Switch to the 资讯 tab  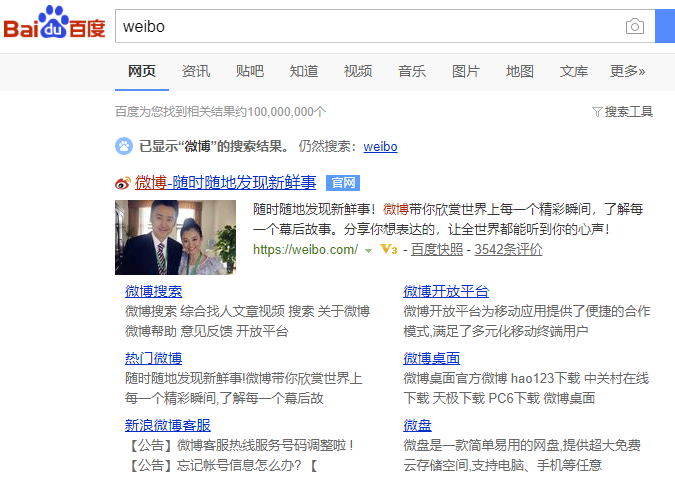pos(196,71)
